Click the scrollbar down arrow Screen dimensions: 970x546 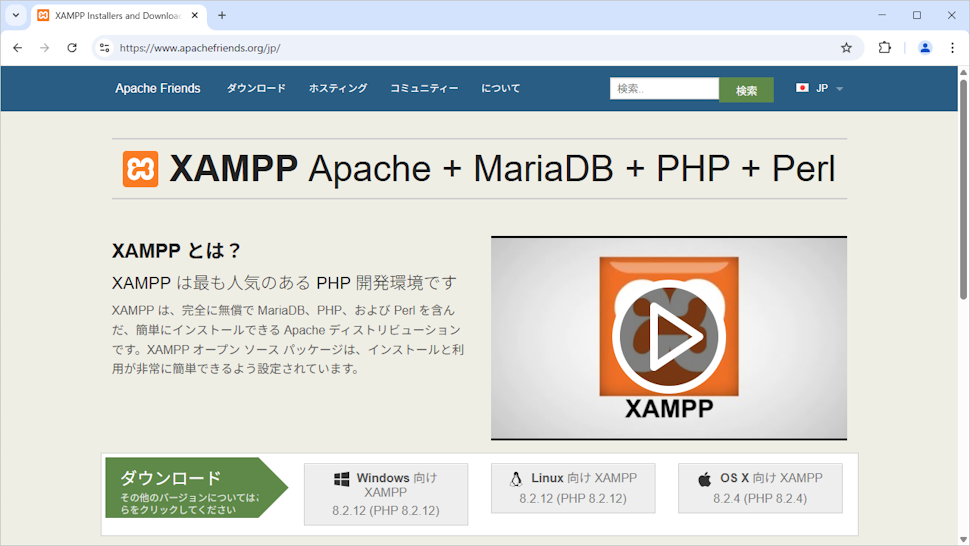click(963, 539)
